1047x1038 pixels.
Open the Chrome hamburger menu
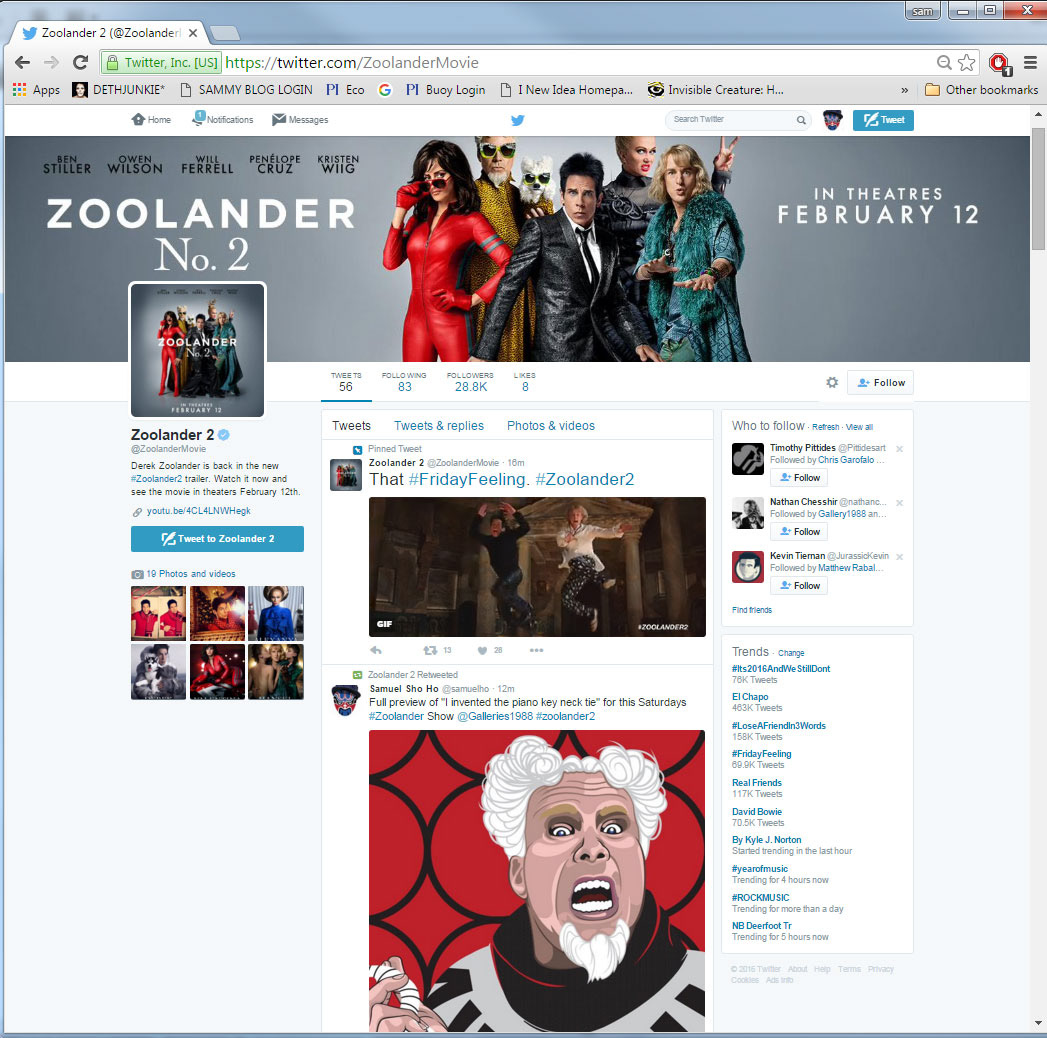coord(1030,63)
